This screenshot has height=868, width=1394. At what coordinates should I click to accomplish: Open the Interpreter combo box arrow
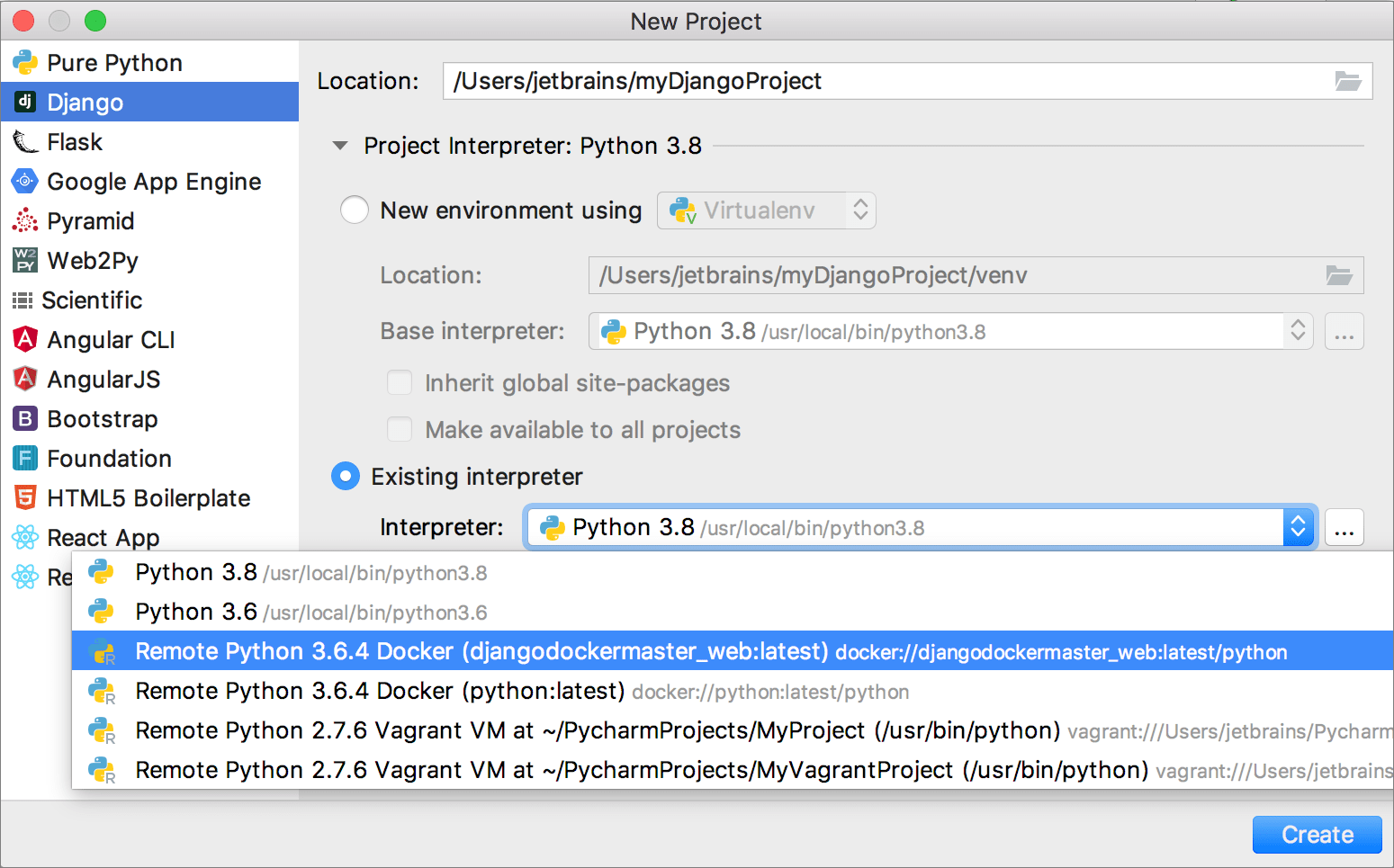(1298, 527)
